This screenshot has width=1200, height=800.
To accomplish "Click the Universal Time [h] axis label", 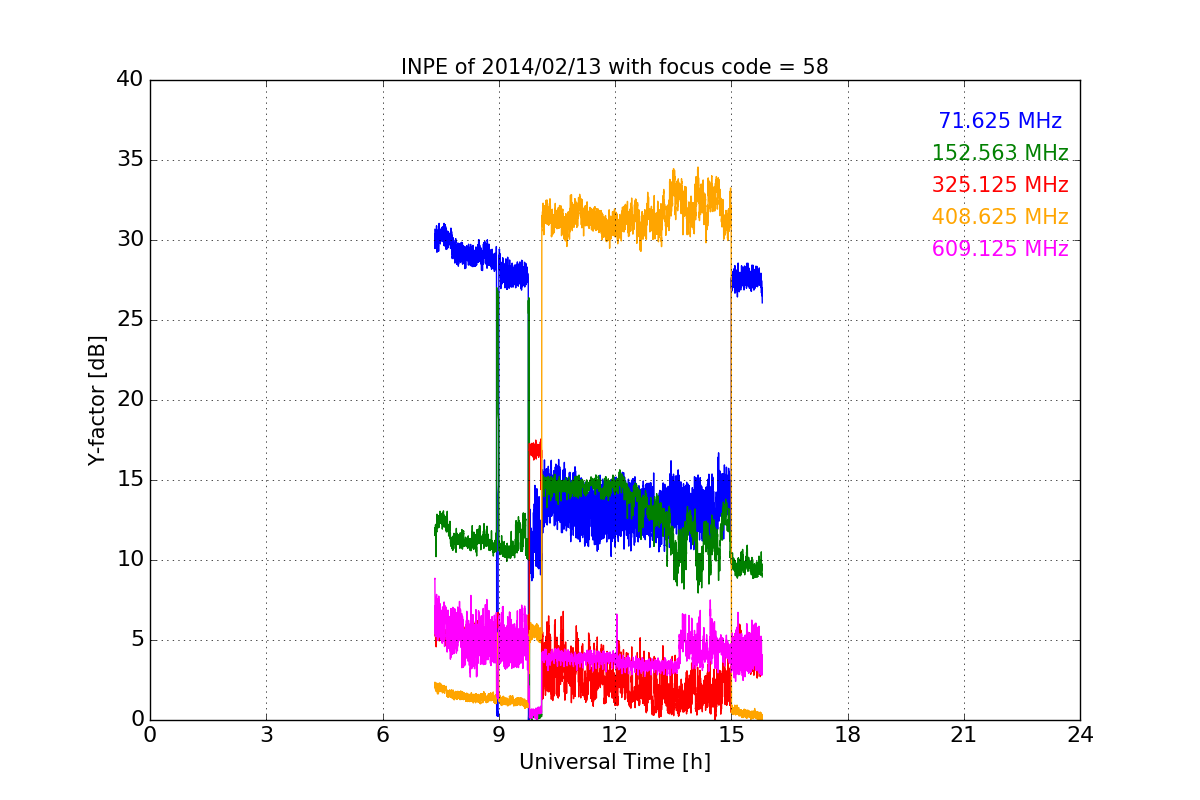I will 615,762.
